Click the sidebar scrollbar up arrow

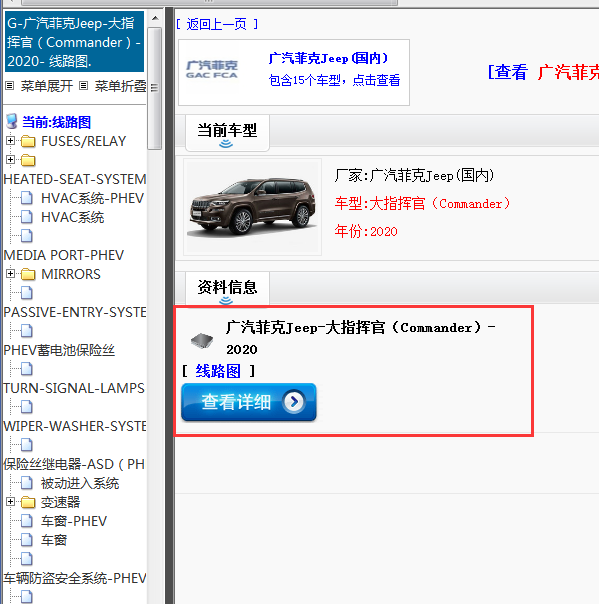click(x=155, y=18)
